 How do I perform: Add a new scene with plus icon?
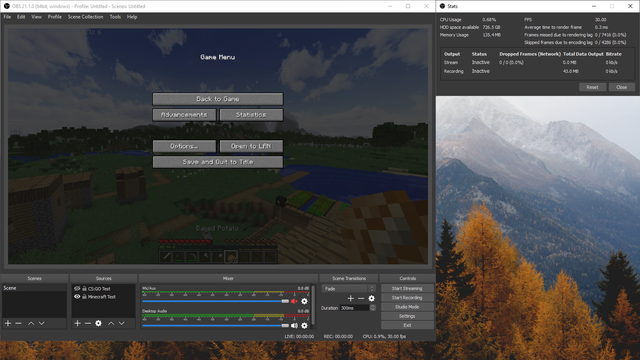(8, 323)
